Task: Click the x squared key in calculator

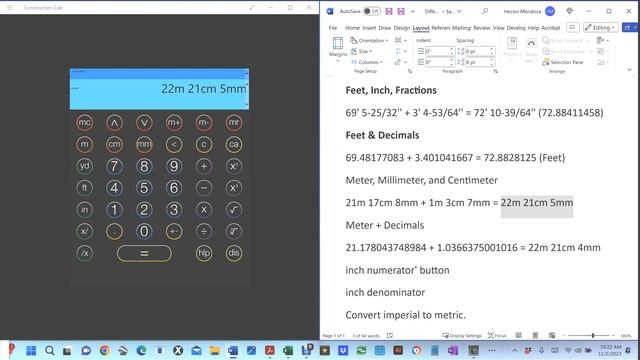Action: pos(234,166)
